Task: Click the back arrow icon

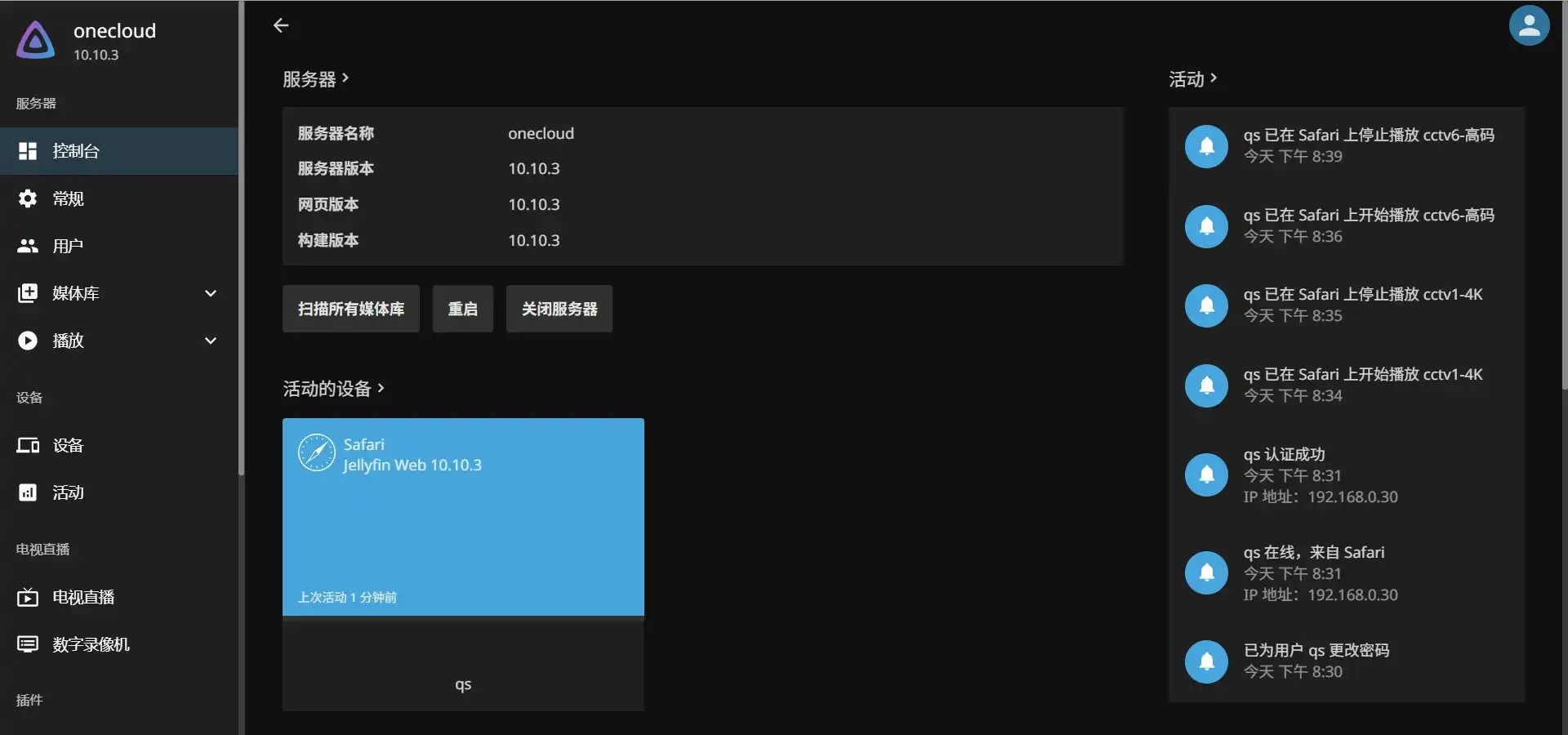Action: tap(281, 25)
